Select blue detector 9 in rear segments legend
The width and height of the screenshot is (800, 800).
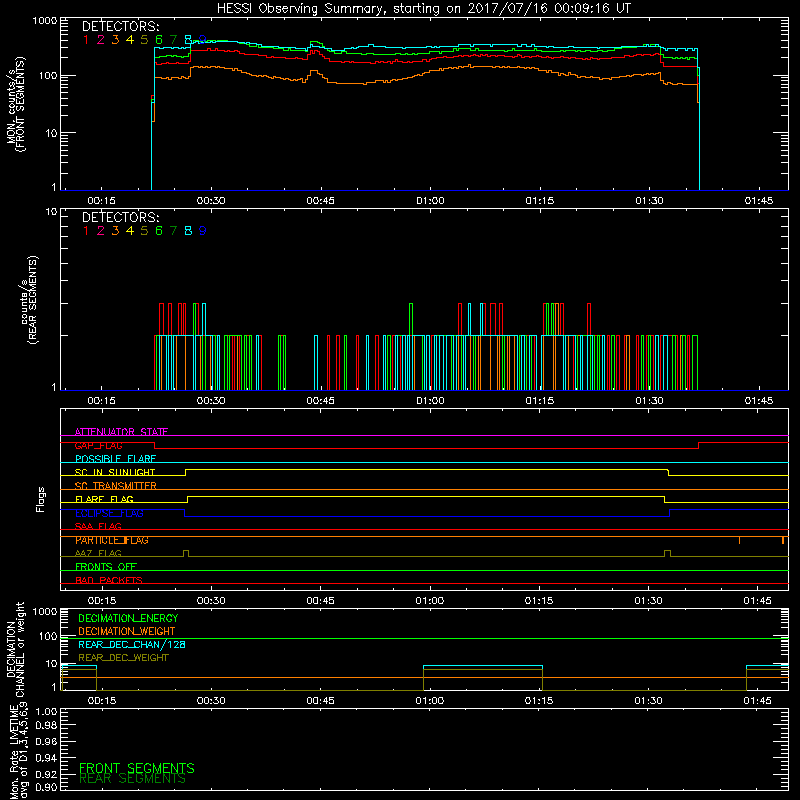203,231
